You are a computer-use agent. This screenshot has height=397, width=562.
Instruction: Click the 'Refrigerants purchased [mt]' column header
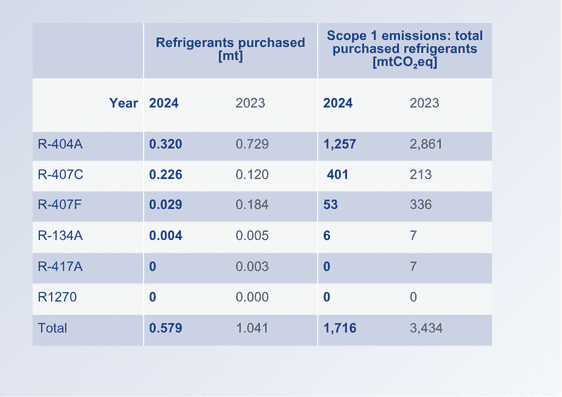[230, 49]
